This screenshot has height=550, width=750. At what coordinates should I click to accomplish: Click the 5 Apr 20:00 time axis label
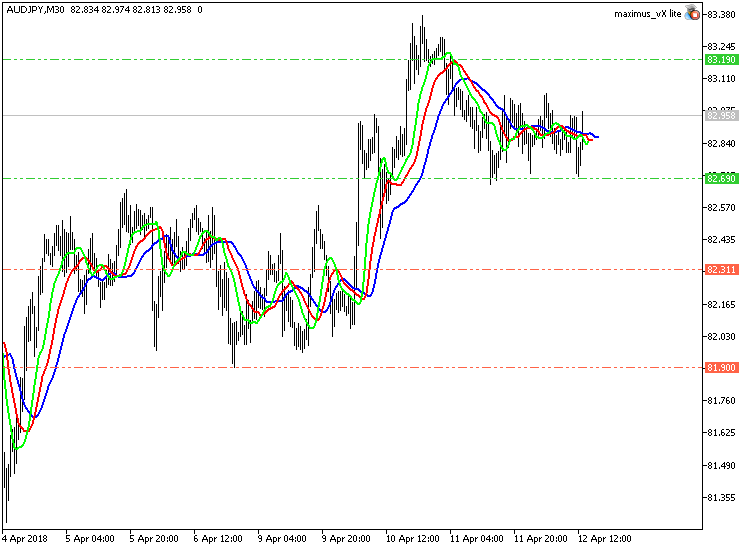154,539
